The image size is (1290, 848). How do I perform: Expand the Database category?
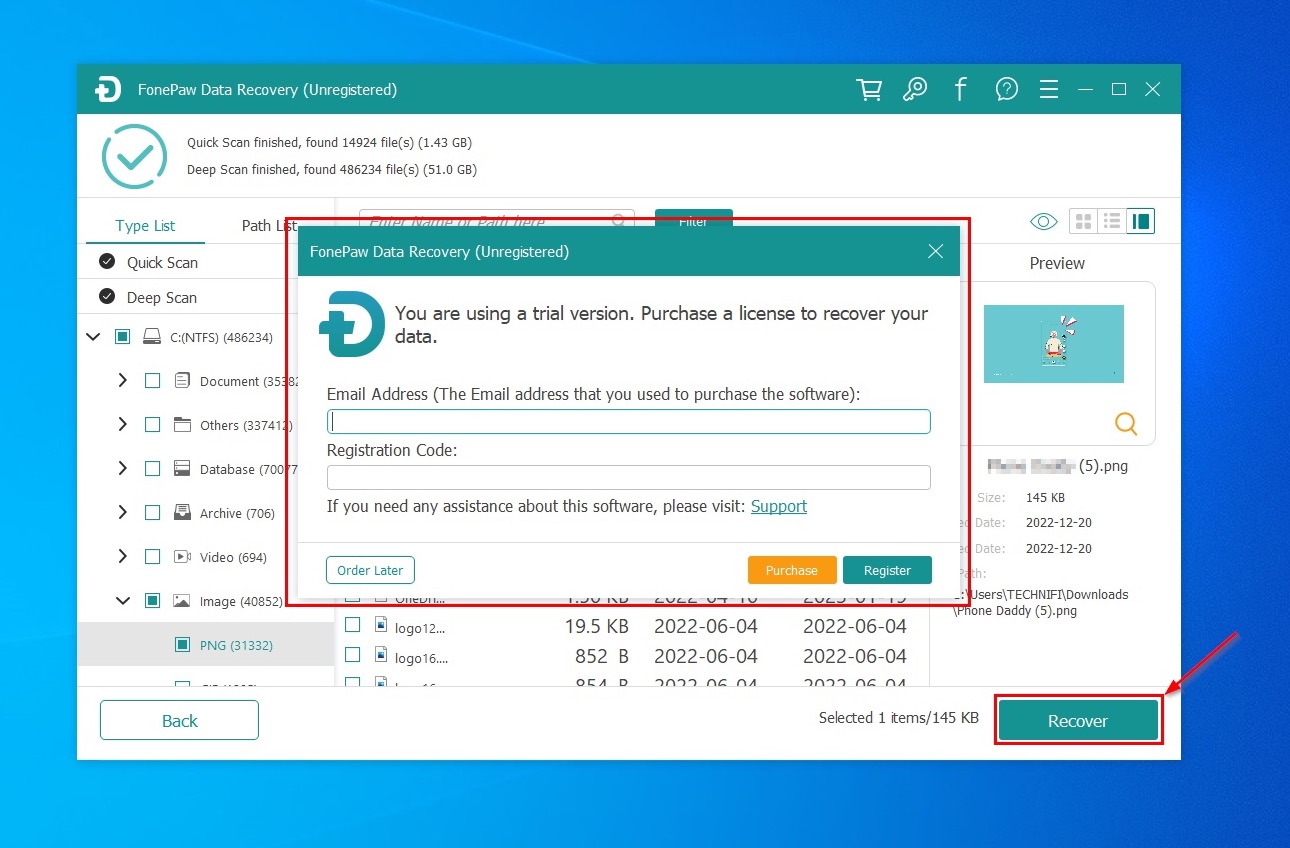pos(122,468)
